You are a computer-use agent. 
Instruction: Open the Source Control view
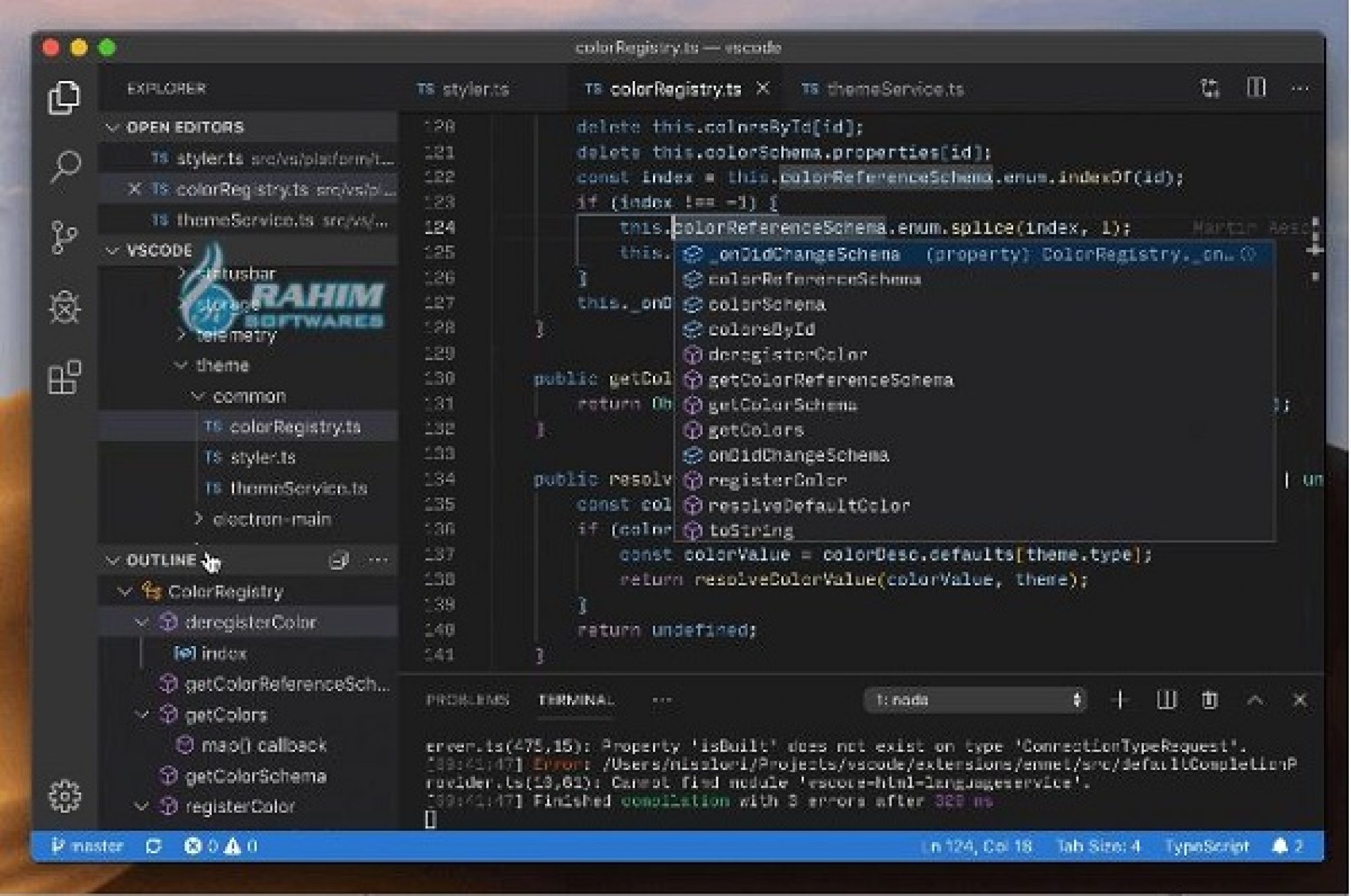coord(65,236)
